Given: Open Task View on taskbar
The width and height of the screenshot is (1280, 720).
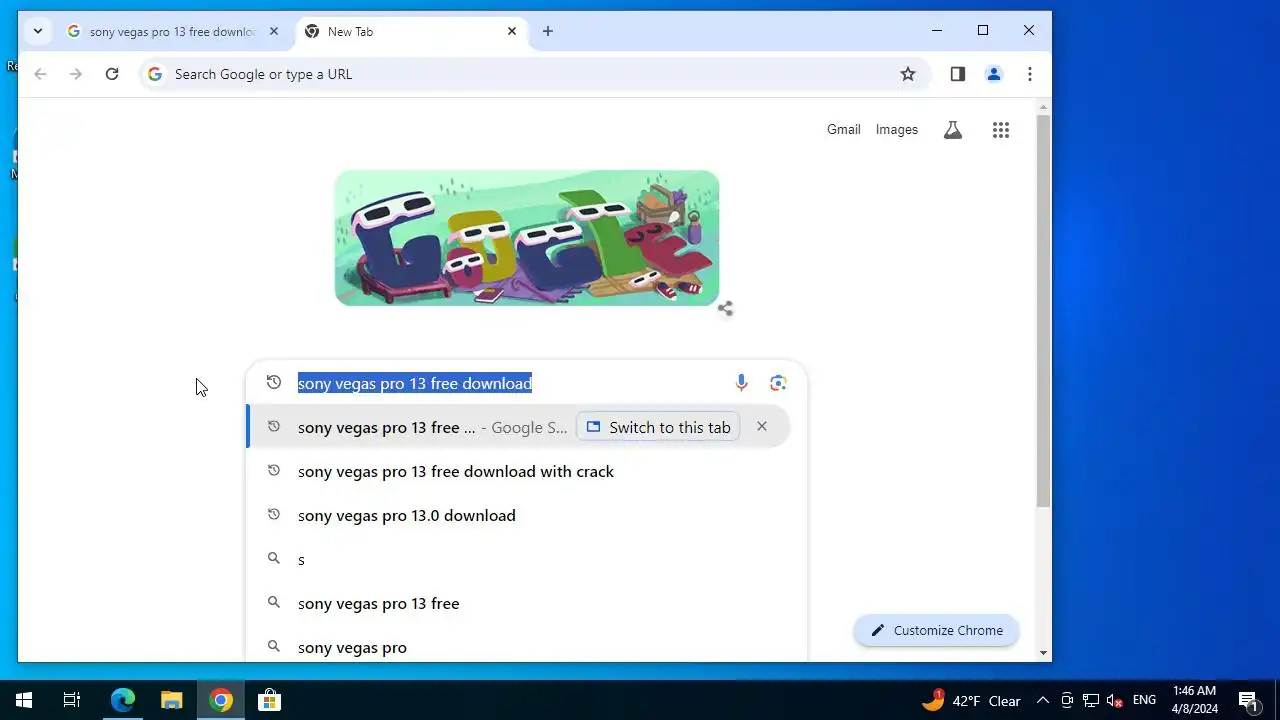Looking at the screenshot, I should (x=72, y=700).
